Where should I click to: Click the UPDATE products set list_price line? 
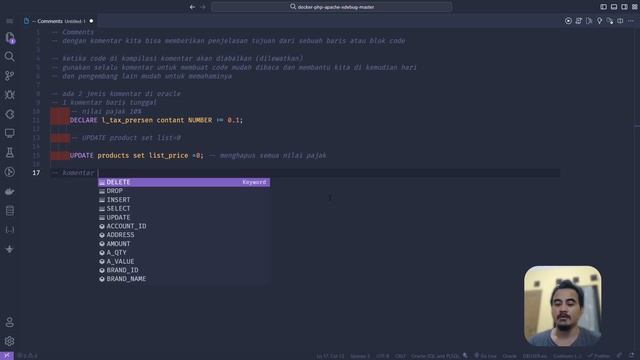[x=198, y=156]
